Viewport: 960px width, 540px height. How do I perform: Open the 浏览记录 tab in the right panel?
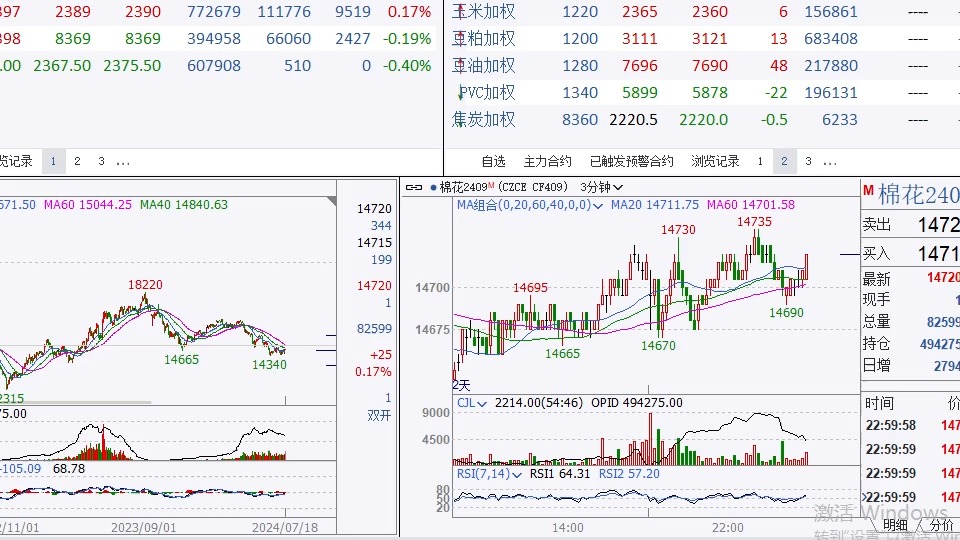715,161
